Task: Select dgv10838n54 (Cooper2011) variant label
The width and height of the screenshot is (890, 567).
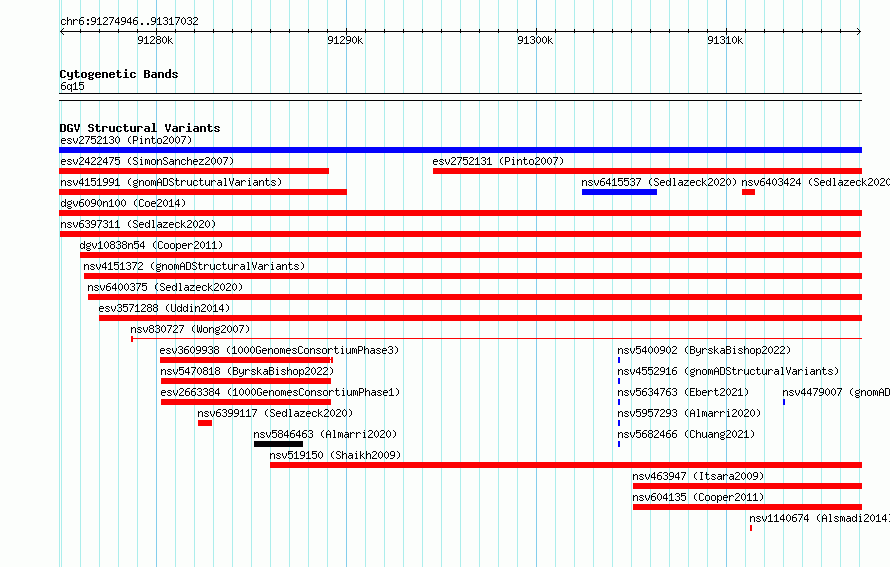Action: click(151, 245)
